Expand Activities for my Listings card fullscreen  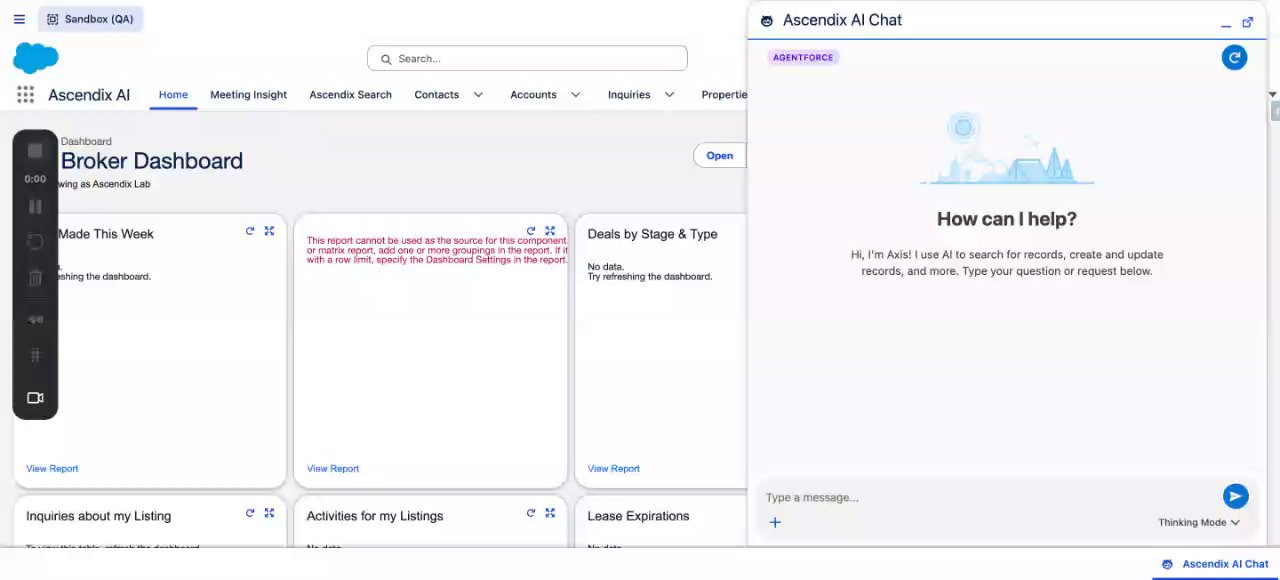coord(550,513)
